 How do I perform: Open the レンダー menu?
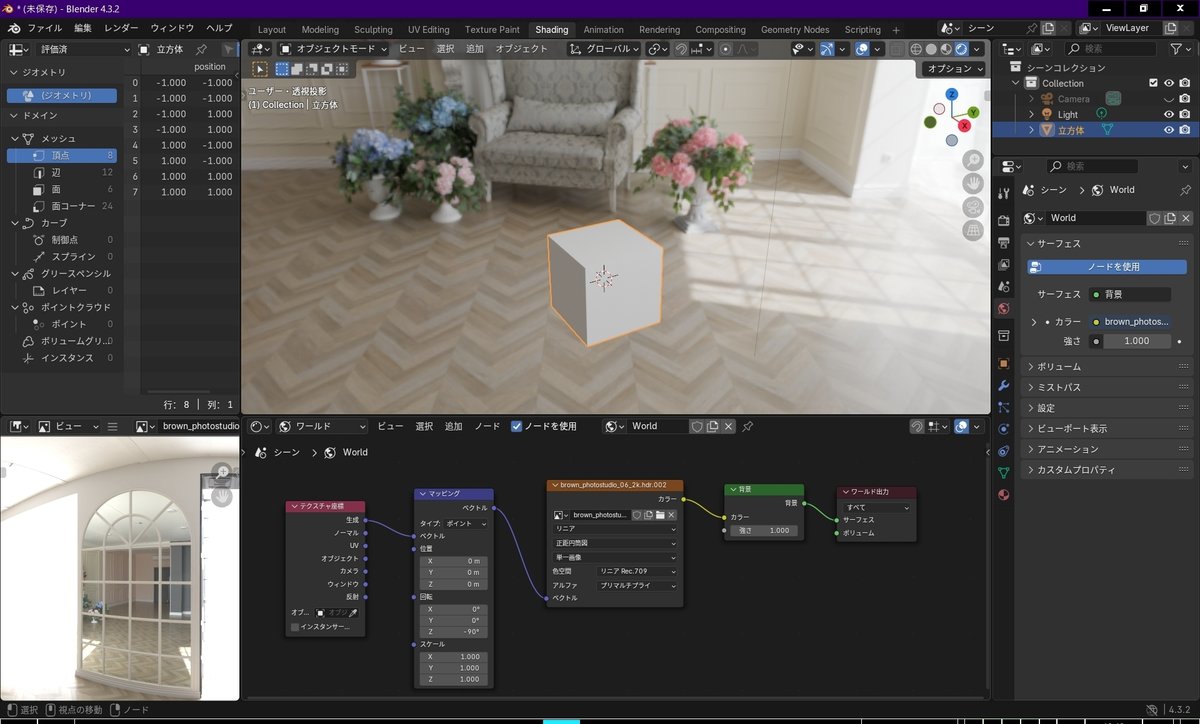pos(121,28)
